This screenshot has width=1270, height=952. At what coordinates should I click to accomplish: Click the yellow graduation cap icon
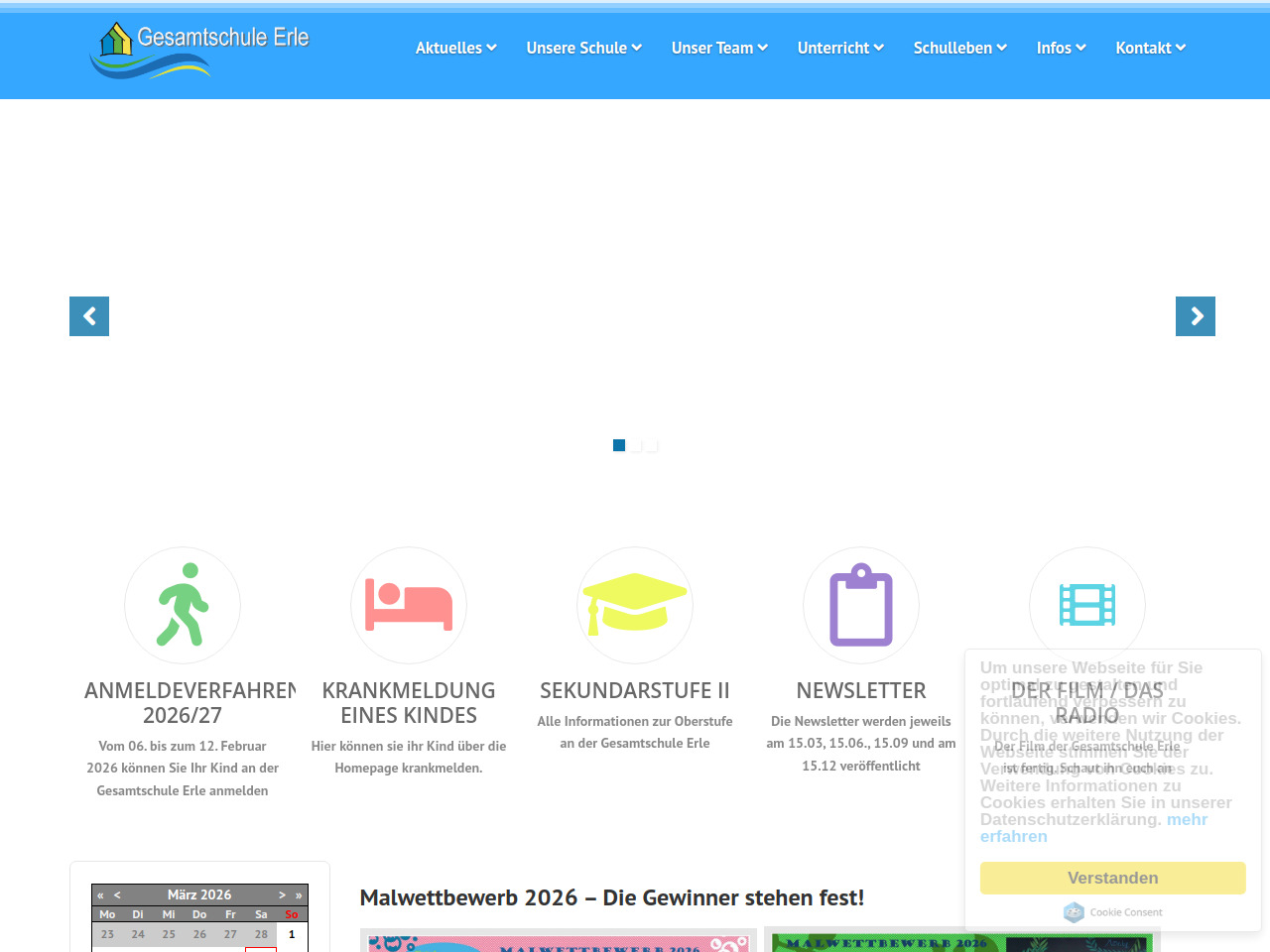(x=635, y=605)
